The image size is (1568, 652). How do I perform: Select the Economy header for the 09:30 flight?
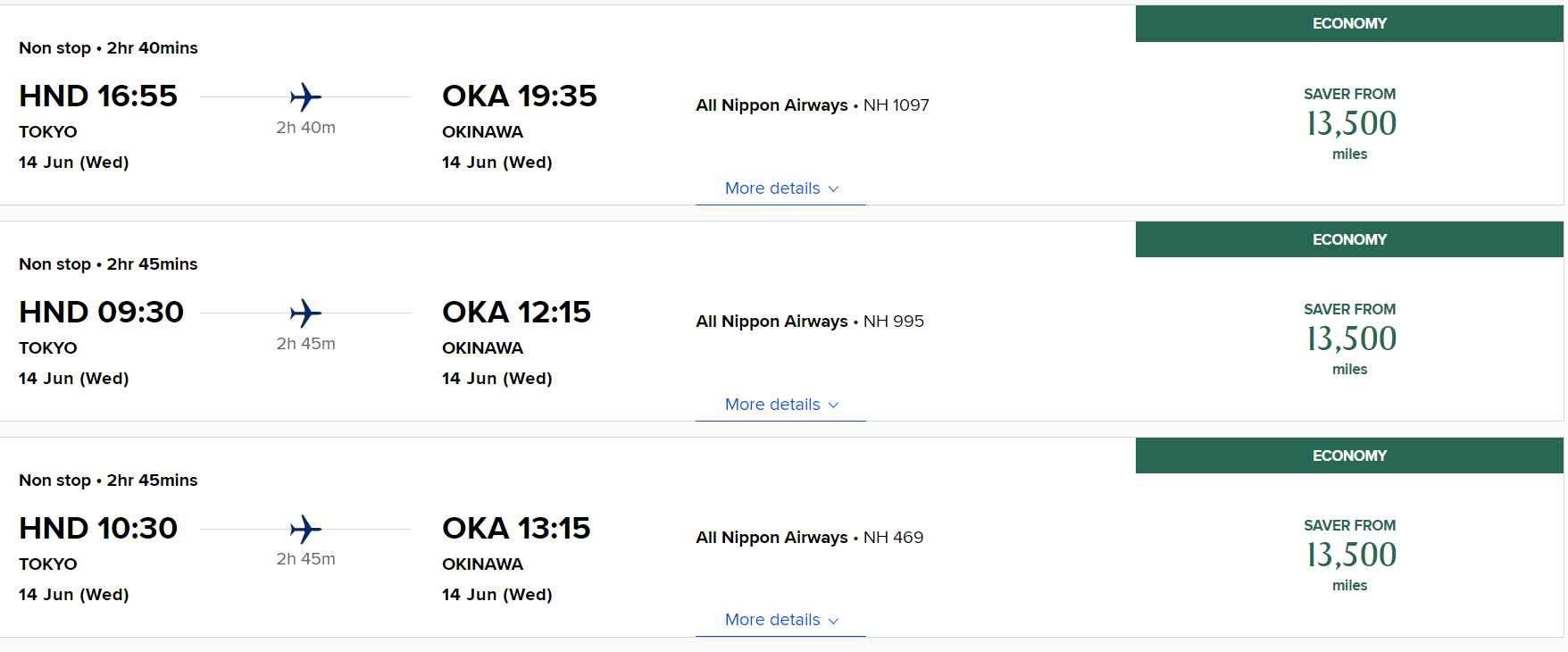(x=1349, y=239)
